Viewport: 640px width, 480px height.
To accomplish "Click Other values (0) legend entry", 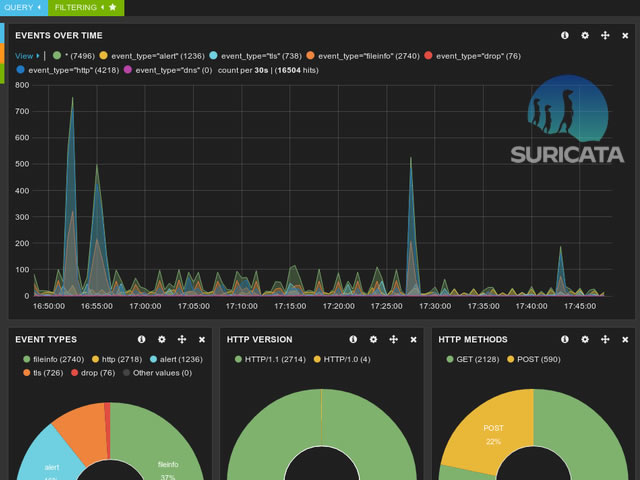I will coord(158,373).
